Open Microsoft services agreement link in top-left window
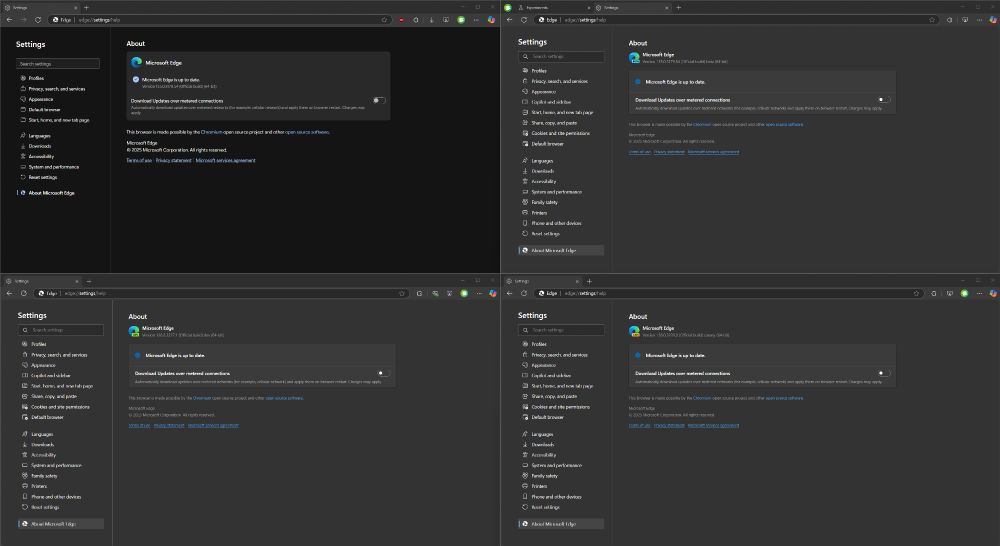The width and height of the screenshot is (1000, 546). tap(225, 160)
